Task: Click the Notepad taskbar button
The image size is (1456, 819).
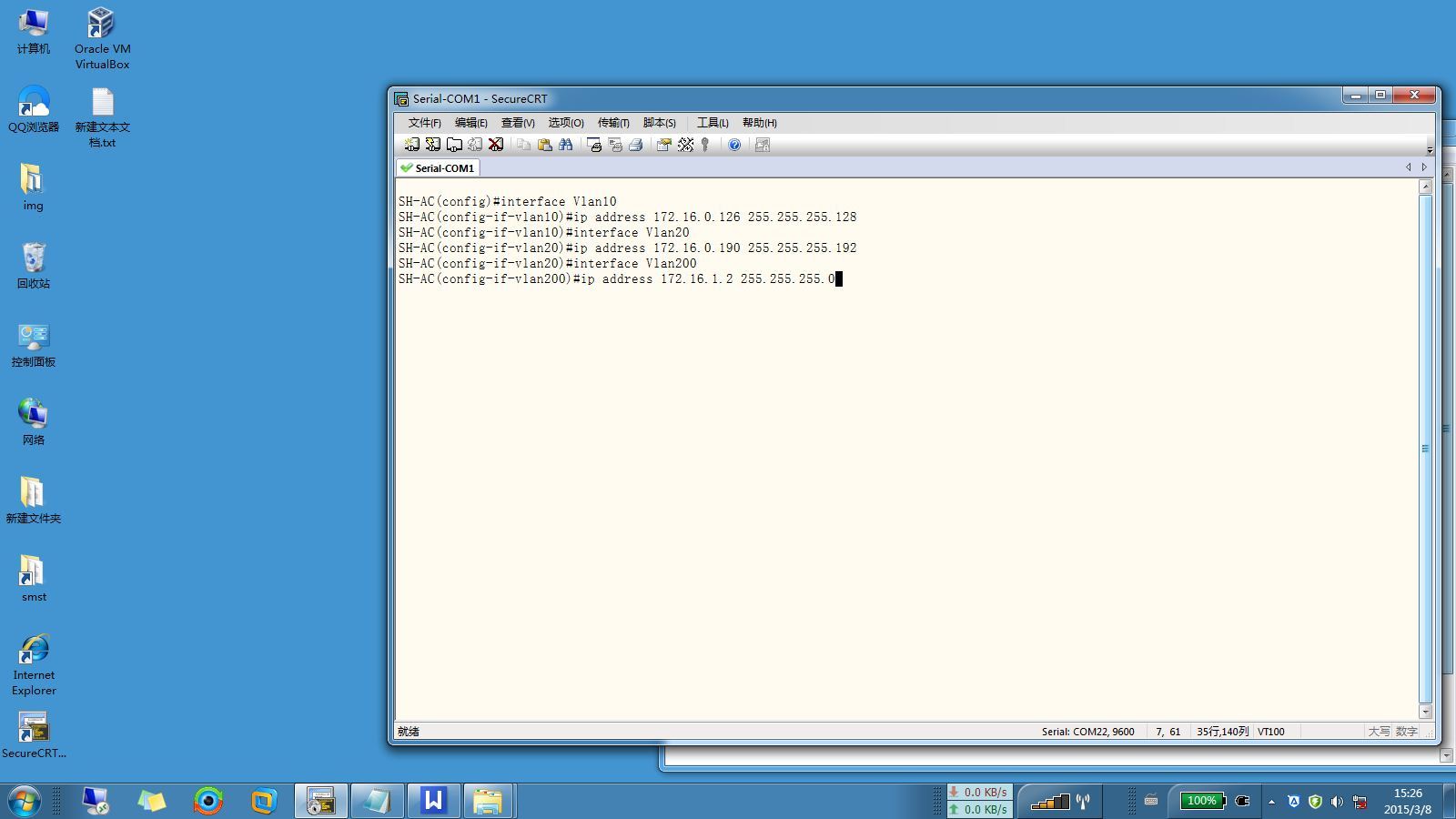Action: [x=377, y=801]
